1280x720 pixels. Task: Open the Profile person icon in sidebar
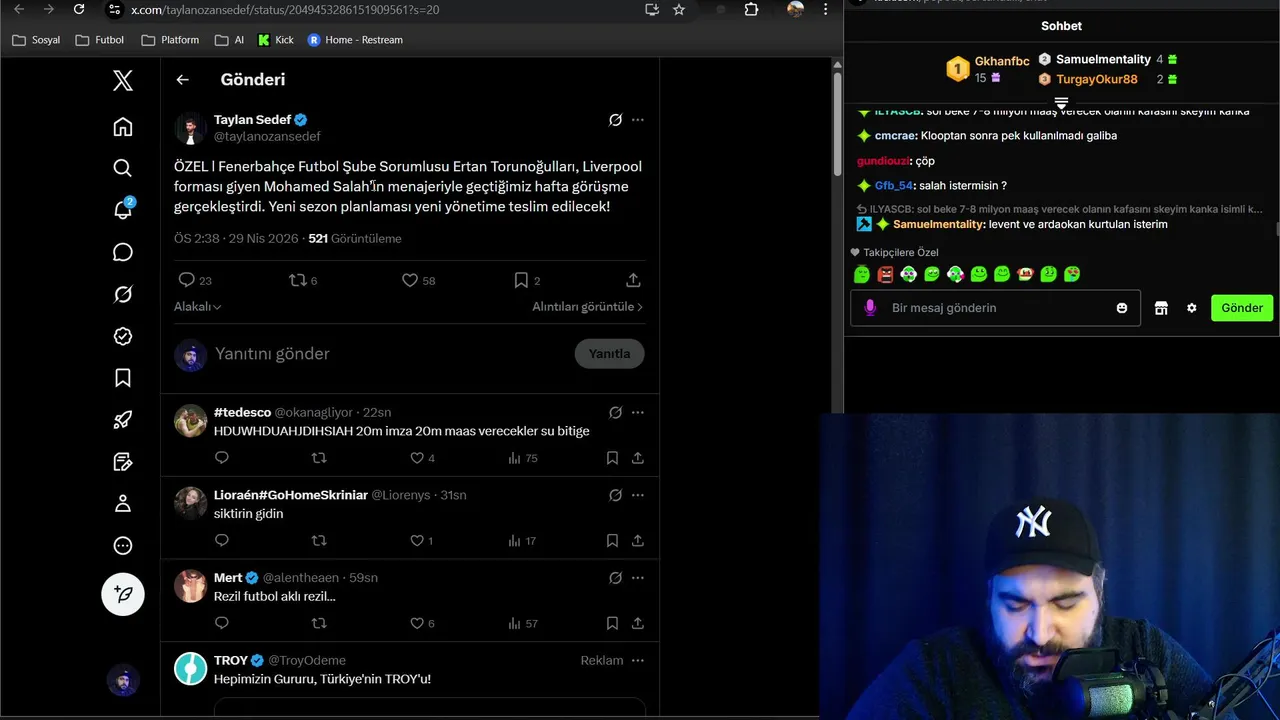coord(123,503)
